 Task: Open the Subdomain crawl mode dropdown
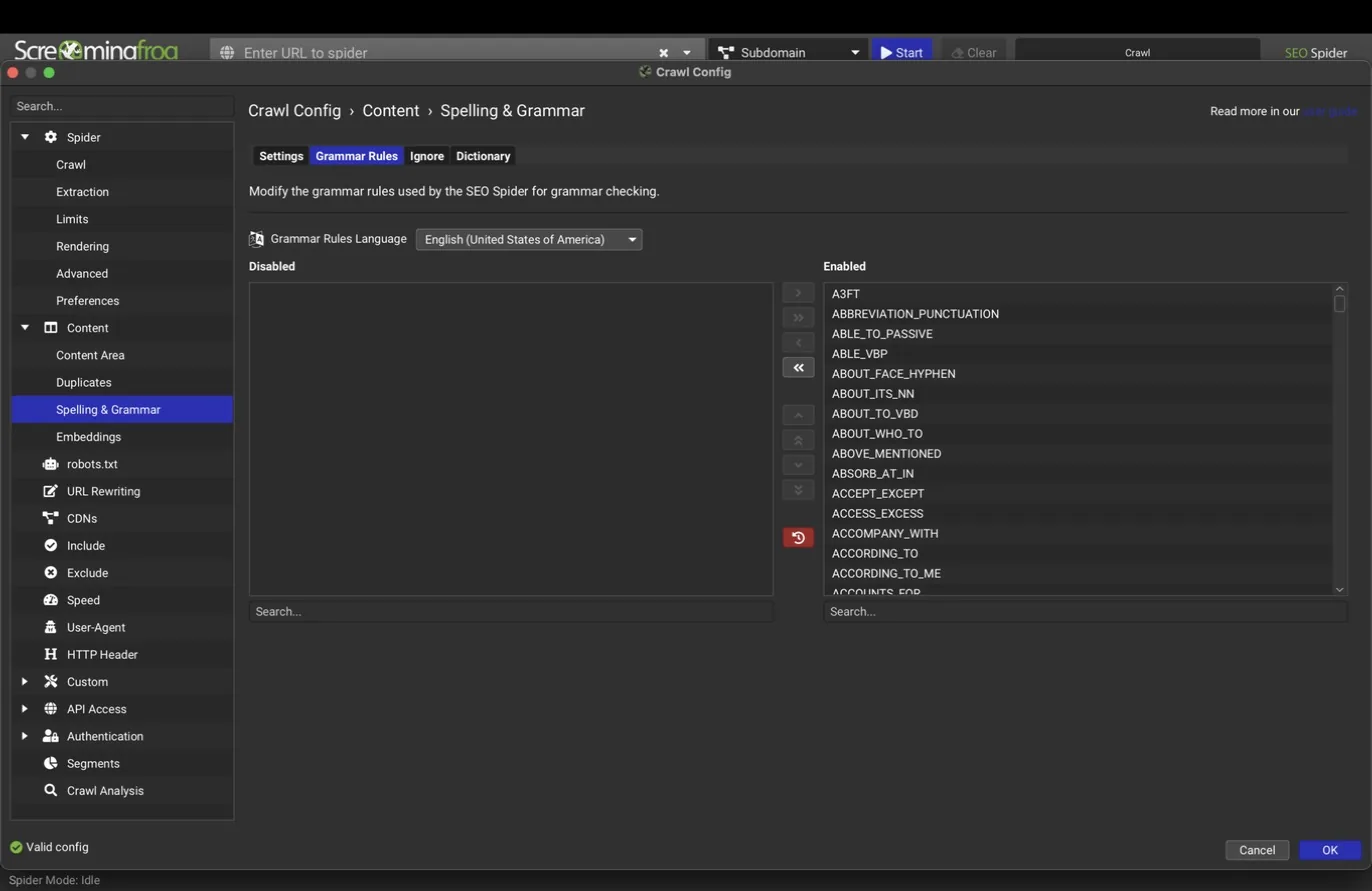788,53
